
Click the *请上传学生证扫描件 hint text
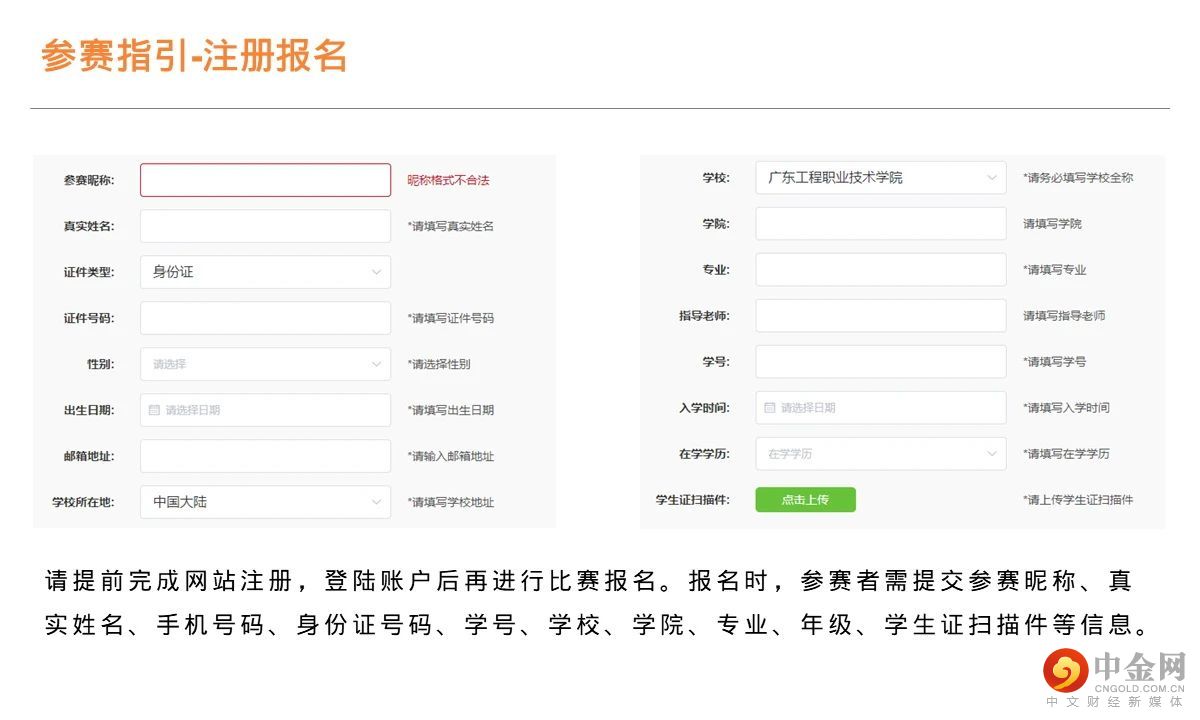click(x=1078, y=500)
